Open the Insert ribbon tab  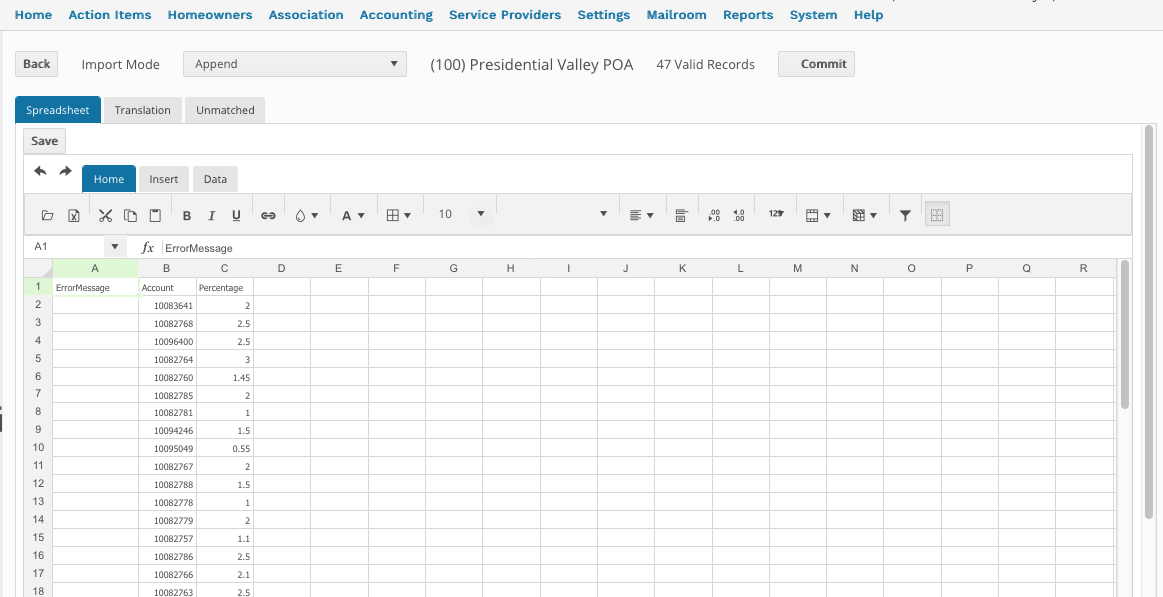[164, 179]
